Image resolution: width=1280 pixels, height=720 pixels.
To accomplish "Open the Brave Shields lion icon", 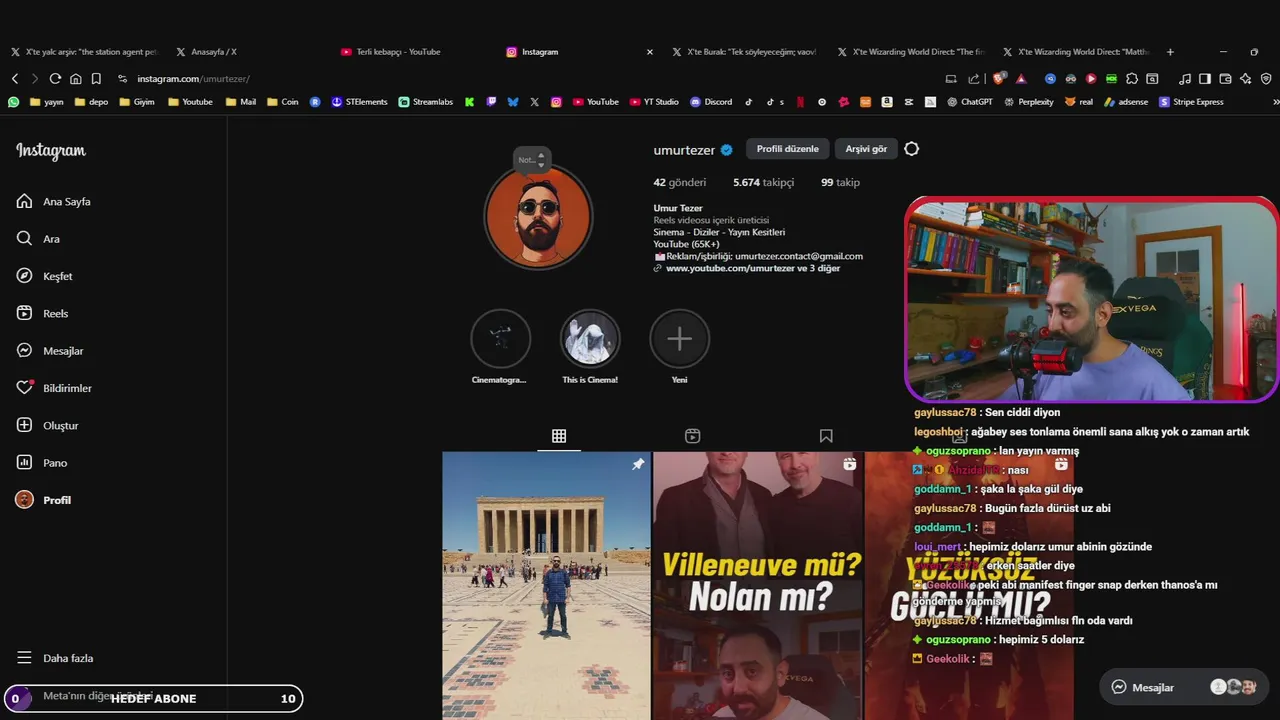I will tap(999, 78).
